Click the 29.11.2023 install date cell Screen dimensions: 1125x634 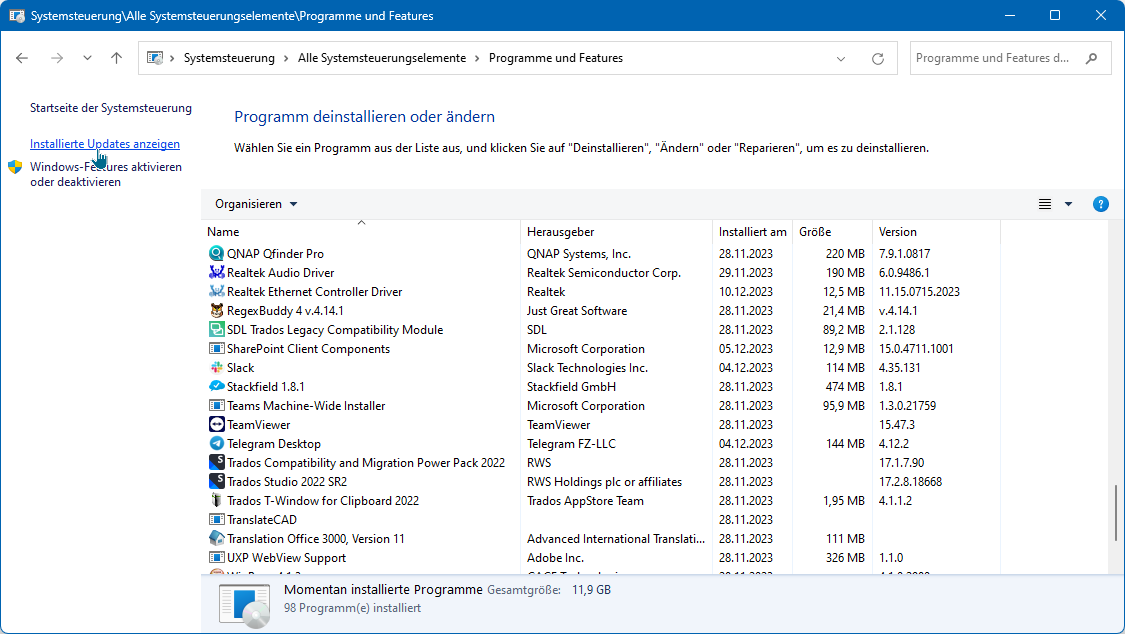pos(745,273)
